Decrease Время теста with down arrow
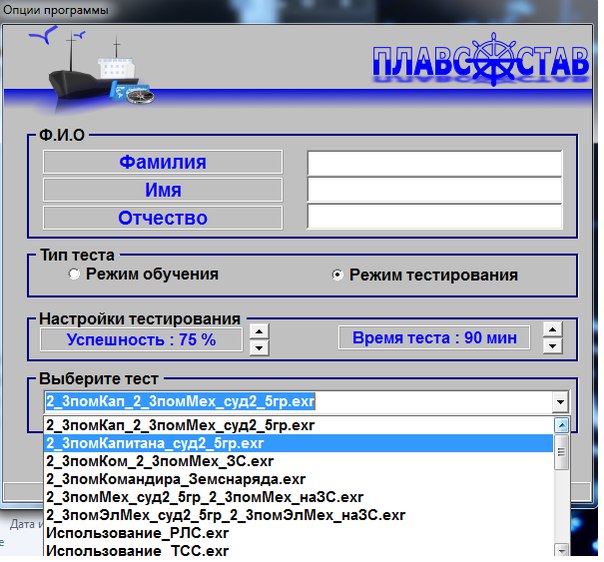 tap(551, 346)
